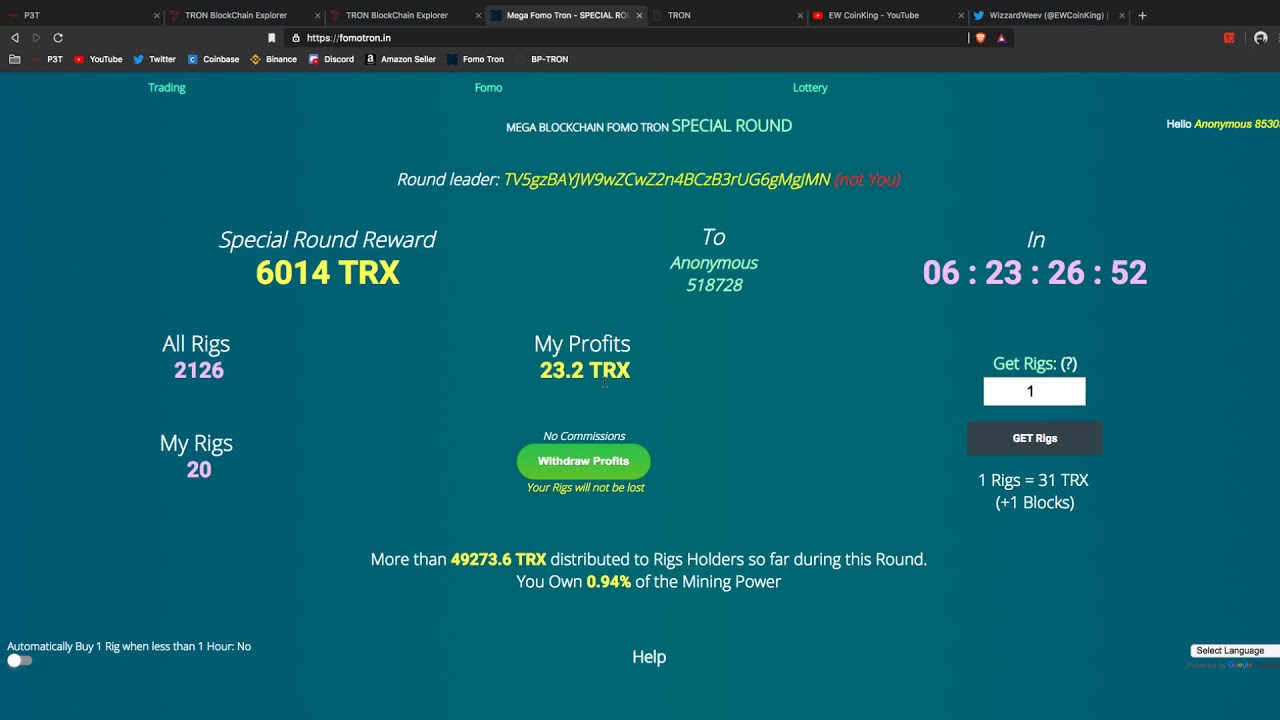Screen dimensions: 1280x720
Task: Open the bookmarks folder icon
Action: (x=14, y=59)
